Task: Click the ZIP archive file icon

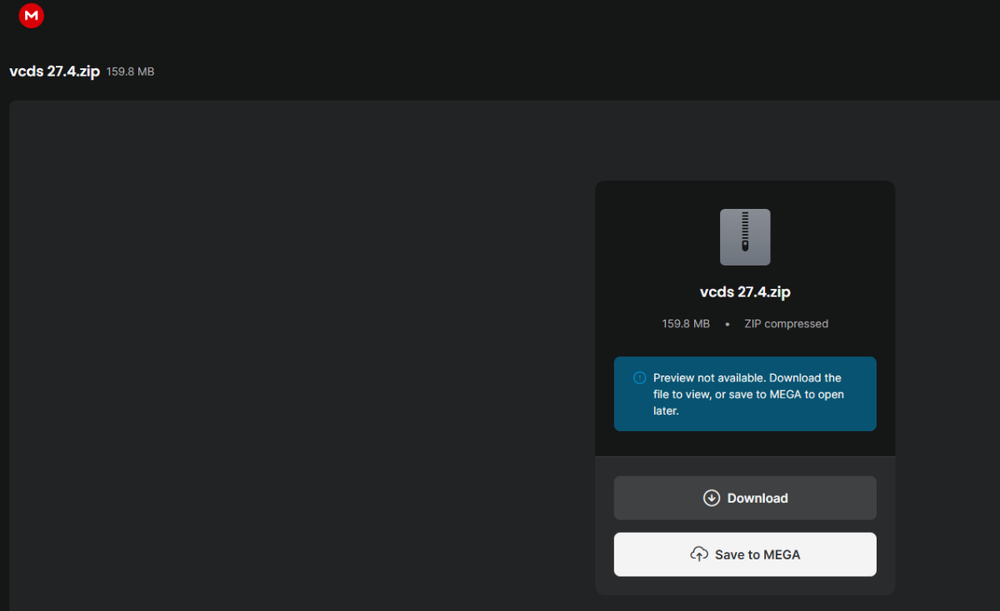Action: [x=745, y=237]
